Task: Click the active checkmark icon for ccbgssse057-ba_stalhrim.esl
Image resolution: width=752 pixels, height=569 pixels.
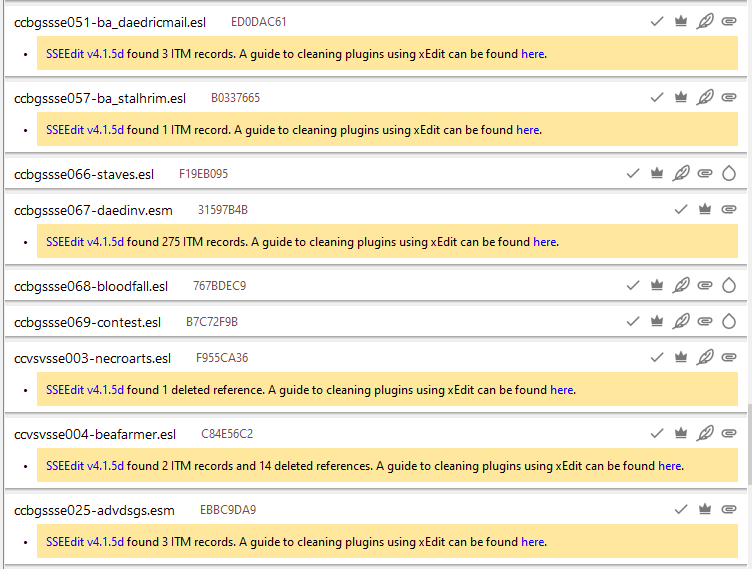Action: point(657,97)
